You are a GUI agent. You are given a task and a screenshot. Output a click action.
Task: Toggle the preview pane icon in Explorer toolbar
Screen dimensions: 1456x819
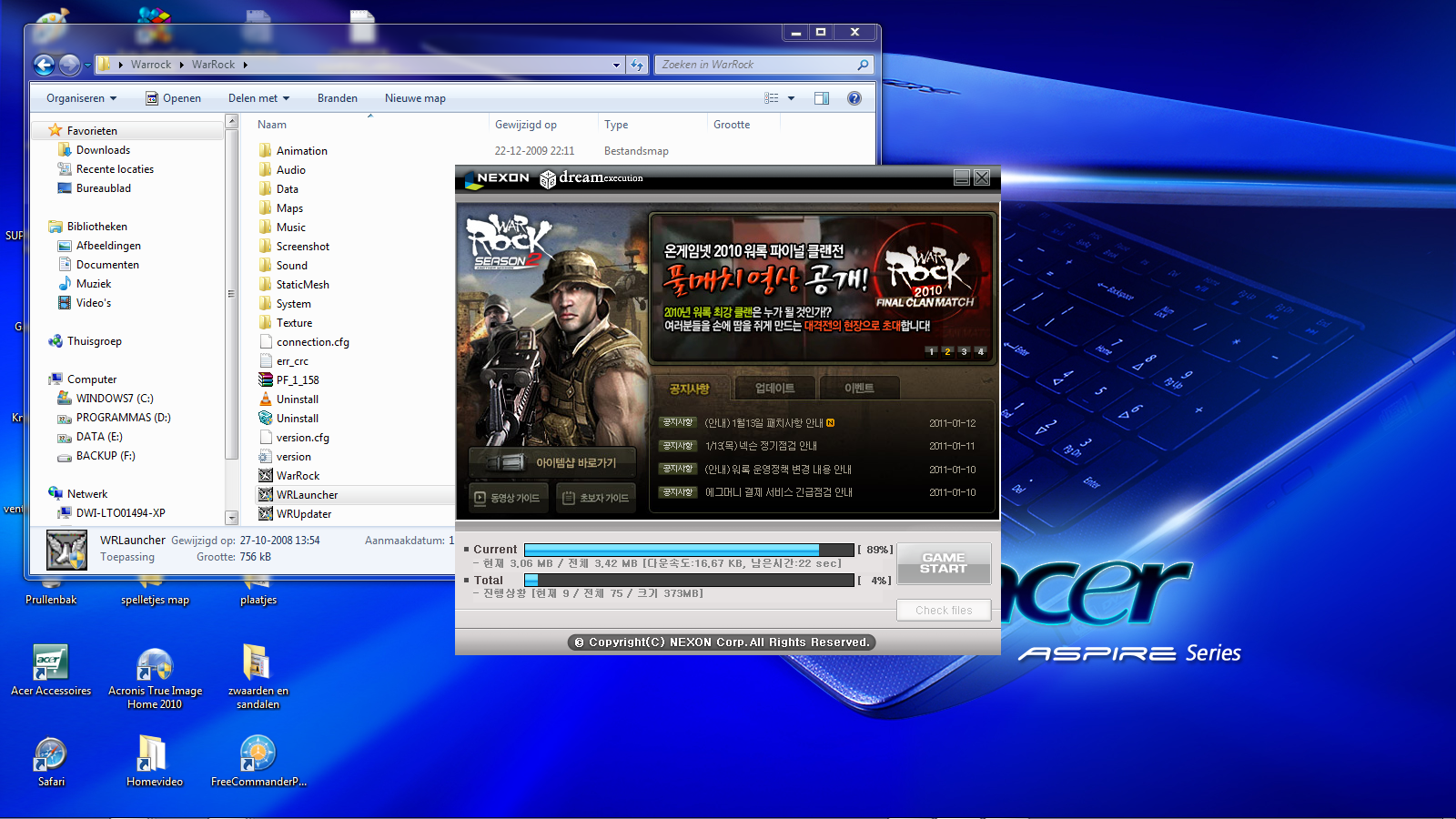pyautogui.click(x=822, y=98)
